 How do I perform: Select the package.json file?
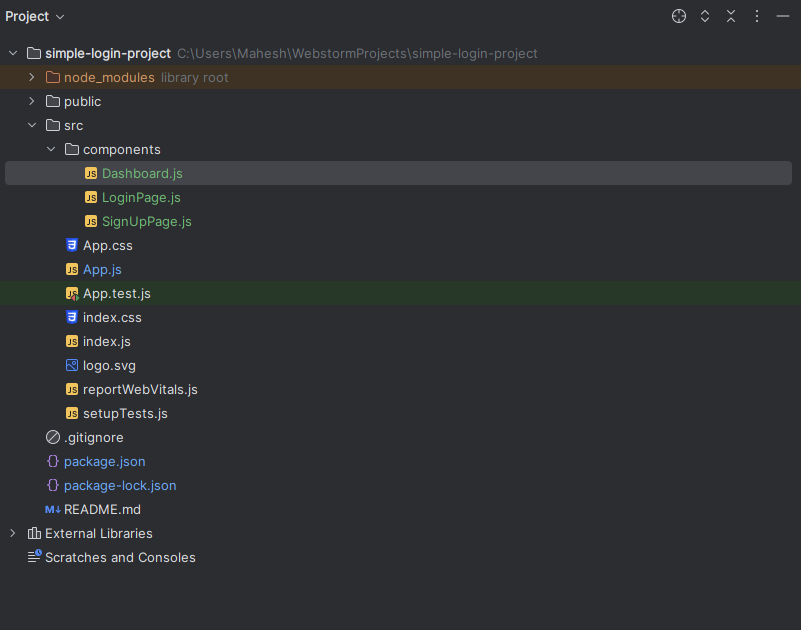tap(104, 461)
